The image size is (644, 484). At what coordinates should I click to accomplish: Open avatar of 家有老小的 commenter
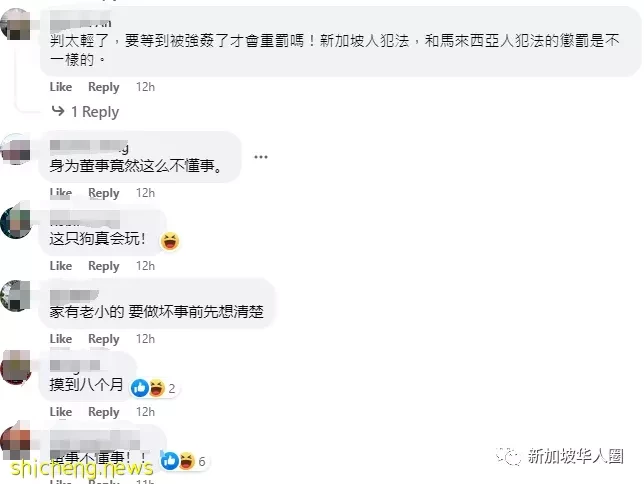16,295
